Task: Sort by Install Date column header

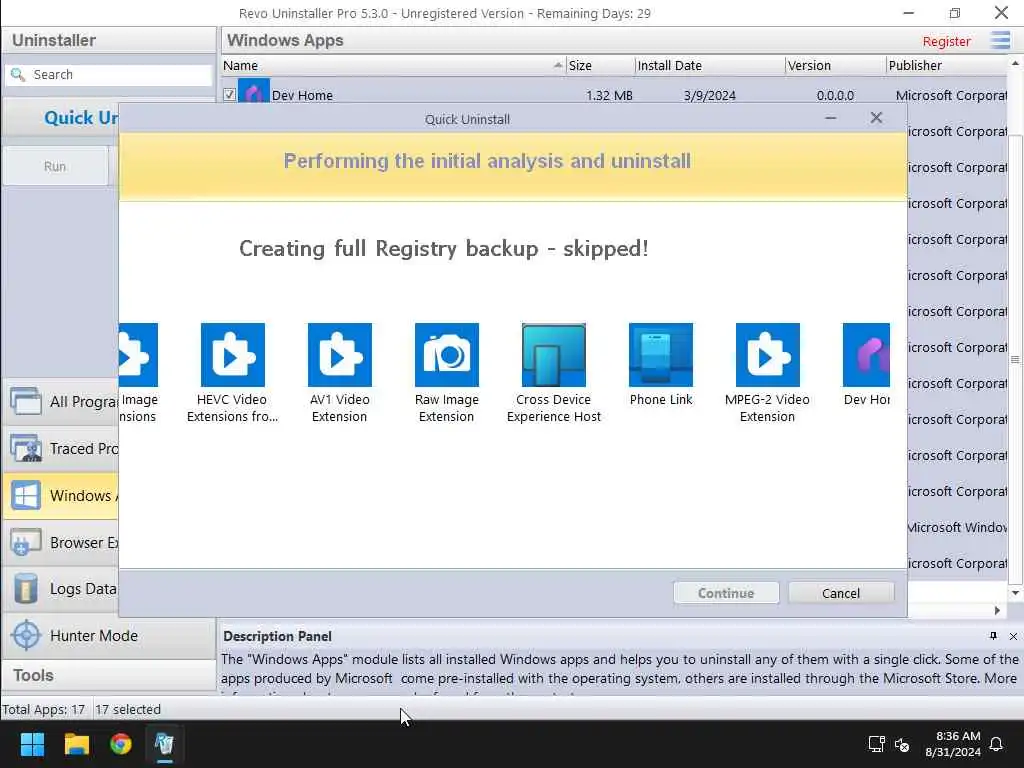Action: coord(710,65)
